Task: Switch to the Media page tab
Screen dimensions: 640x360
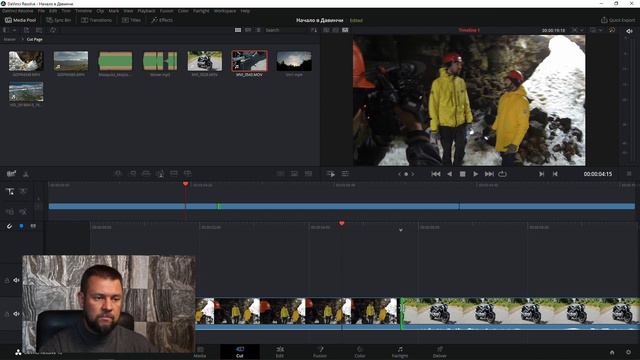Action: (x=200, y=352)
